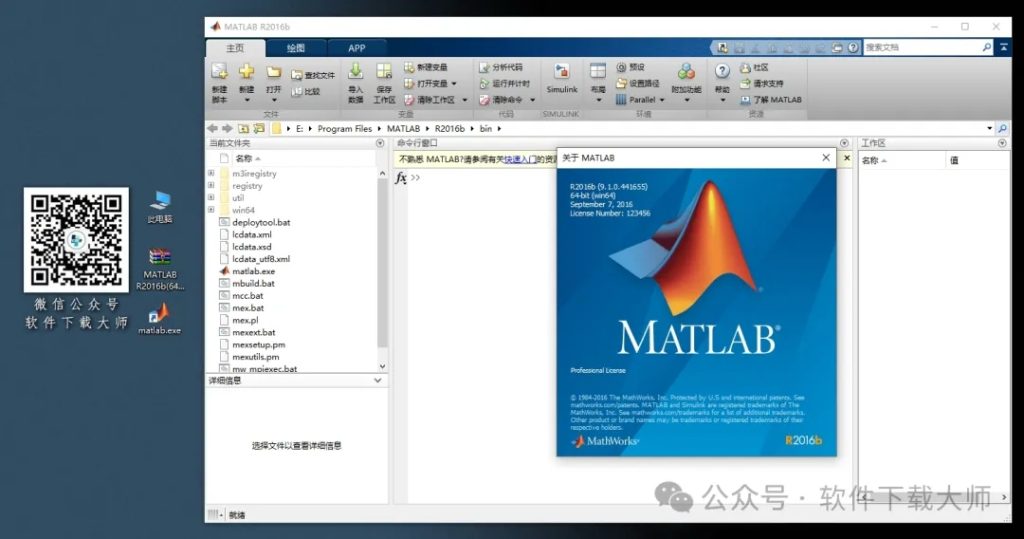
Task: Open the Parallel dropdown arrow
Action: tap(662, 100)
